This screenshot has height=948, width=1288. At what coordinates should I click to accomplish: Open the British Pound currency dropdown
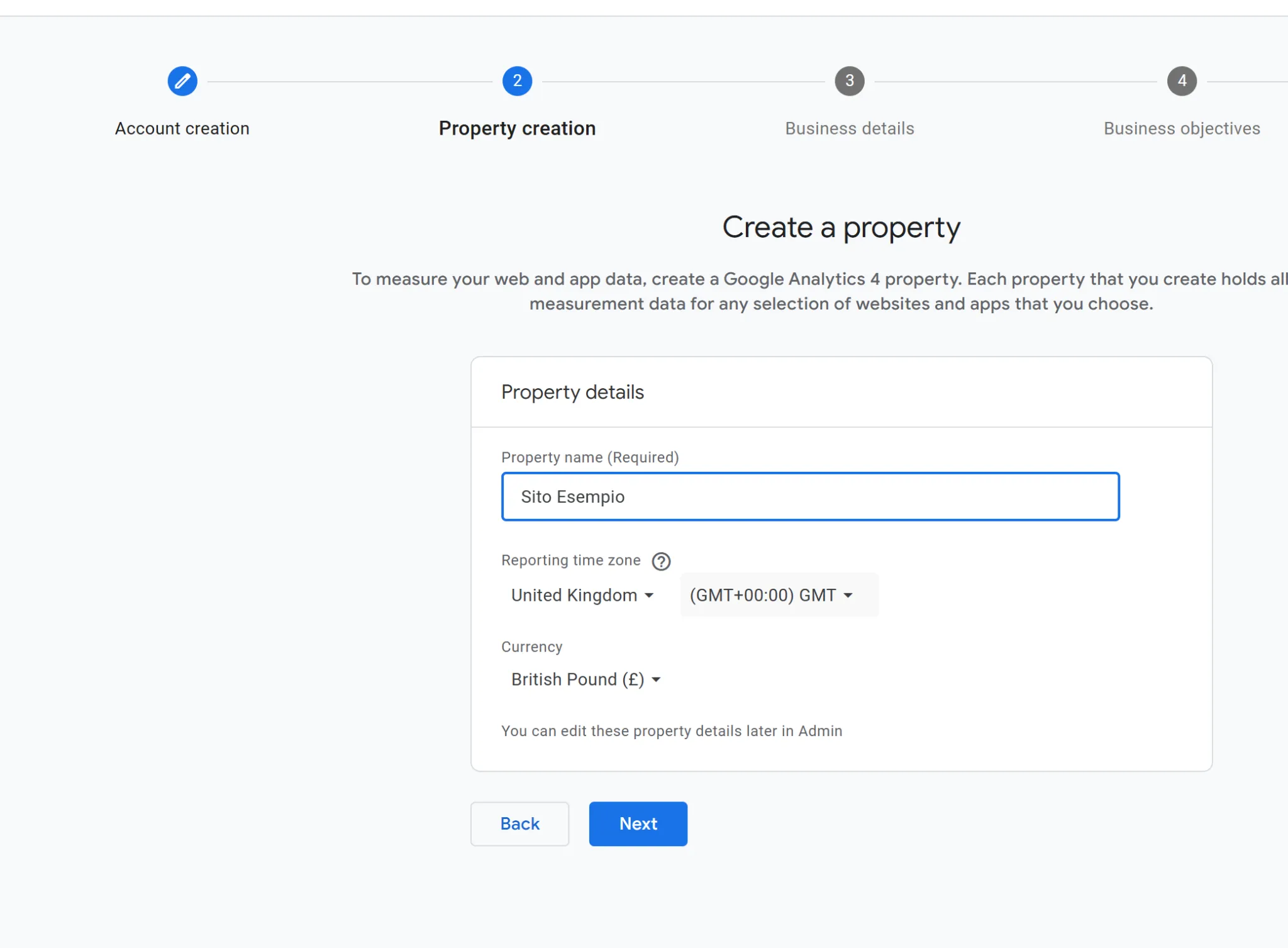(586, 679)
